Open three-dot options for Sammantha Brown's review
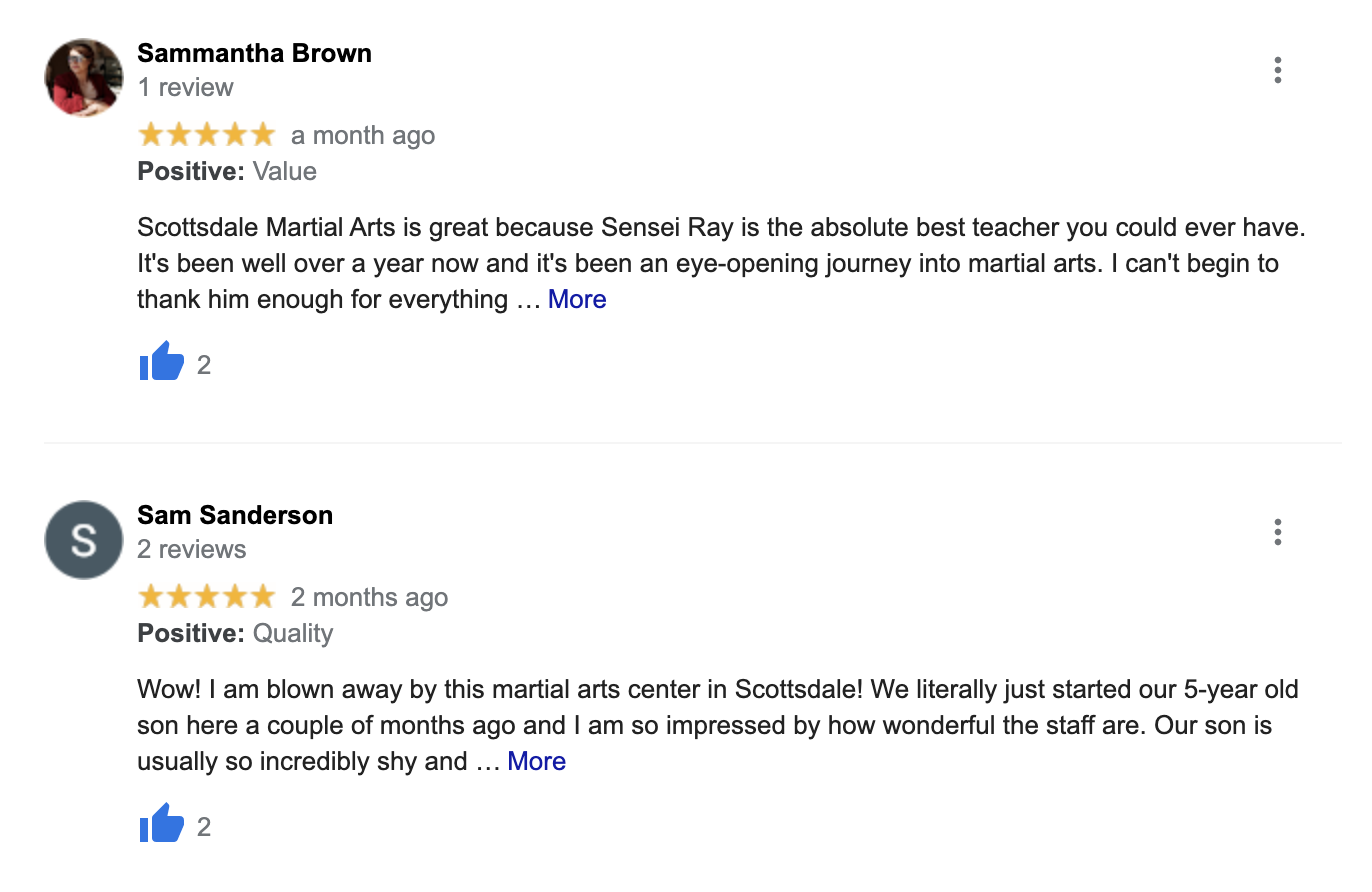Viewport: 1372px width, 892px height. click(x=1277, y=70)
